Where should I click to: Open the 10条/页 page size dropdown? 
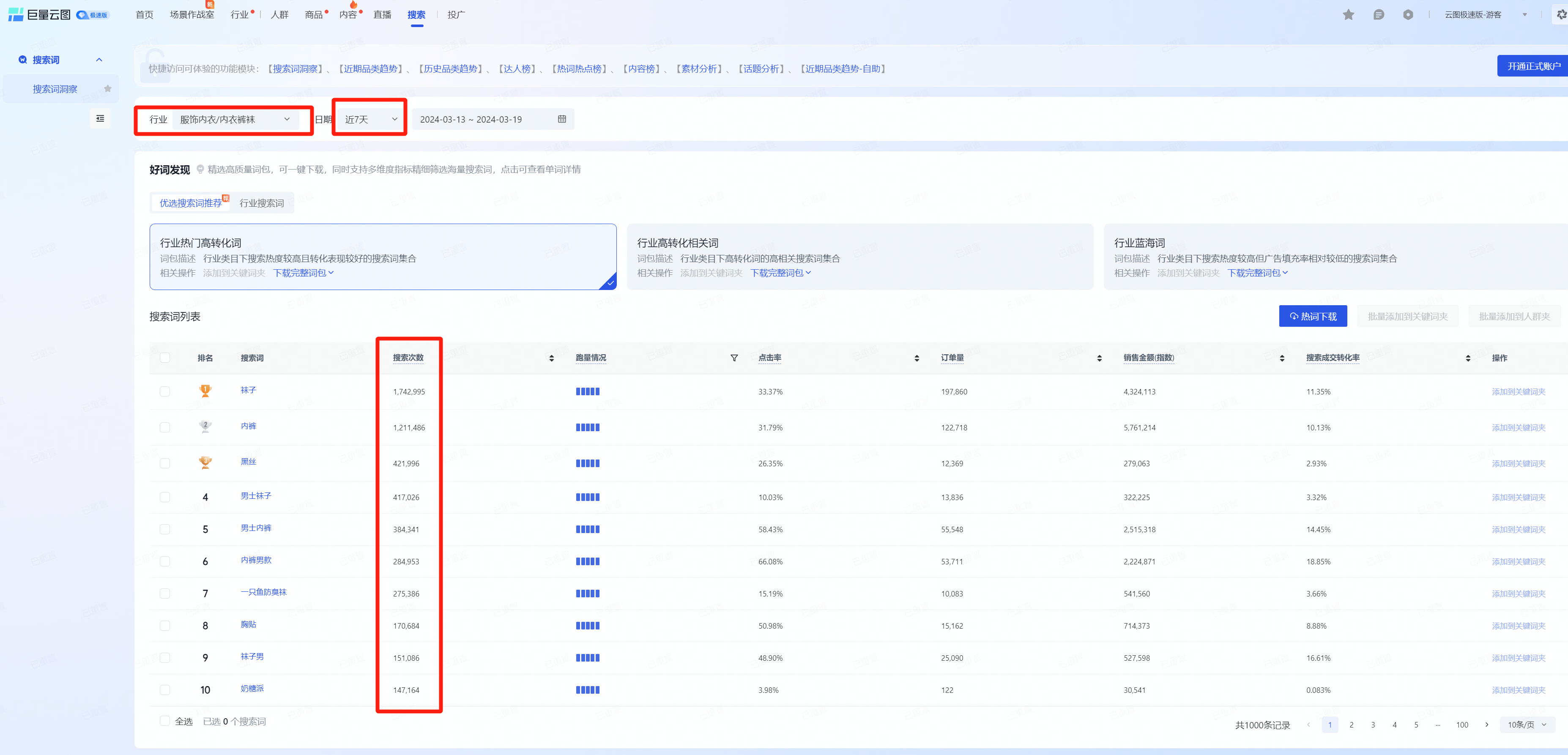coord(1527,725)
